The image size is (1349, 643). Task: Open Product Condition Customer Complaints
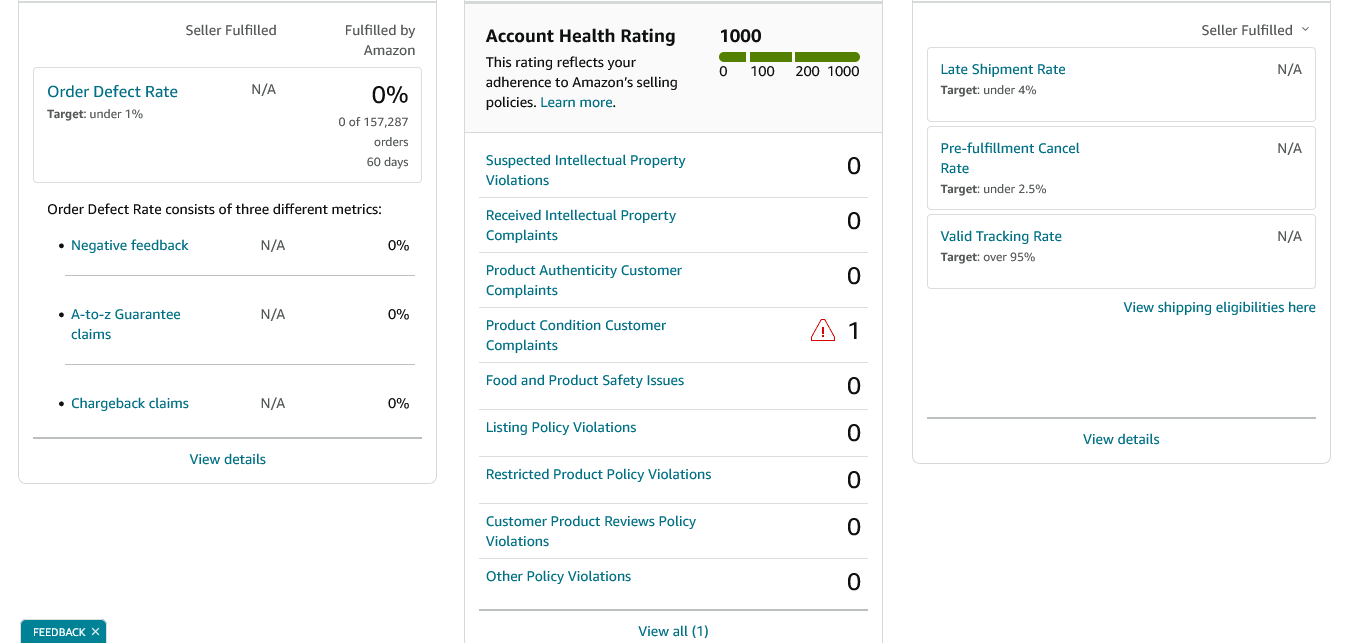point(575,335)
